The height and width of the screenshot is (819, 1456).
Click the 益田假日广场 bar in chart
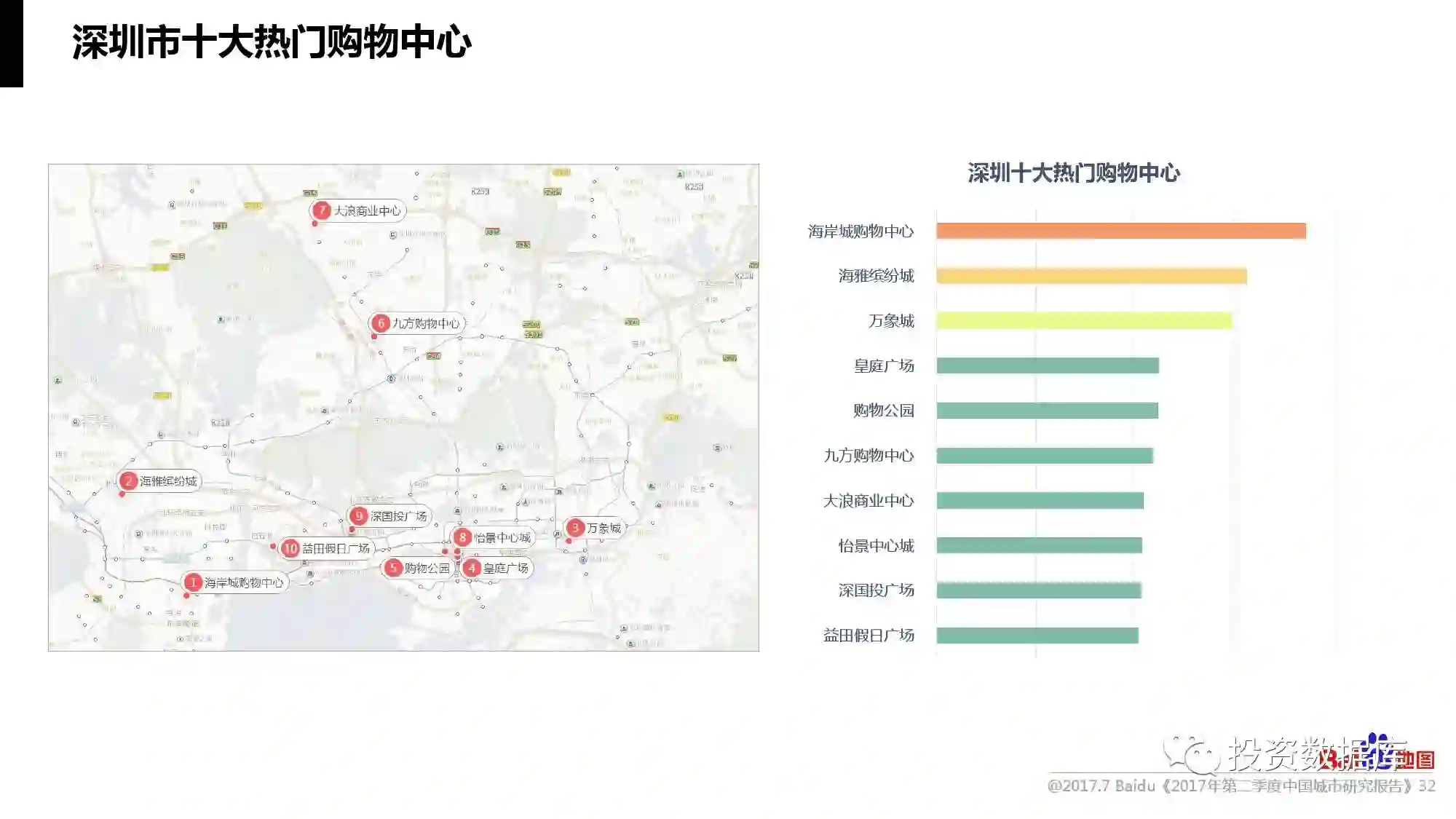click(x=1037, y=636)
